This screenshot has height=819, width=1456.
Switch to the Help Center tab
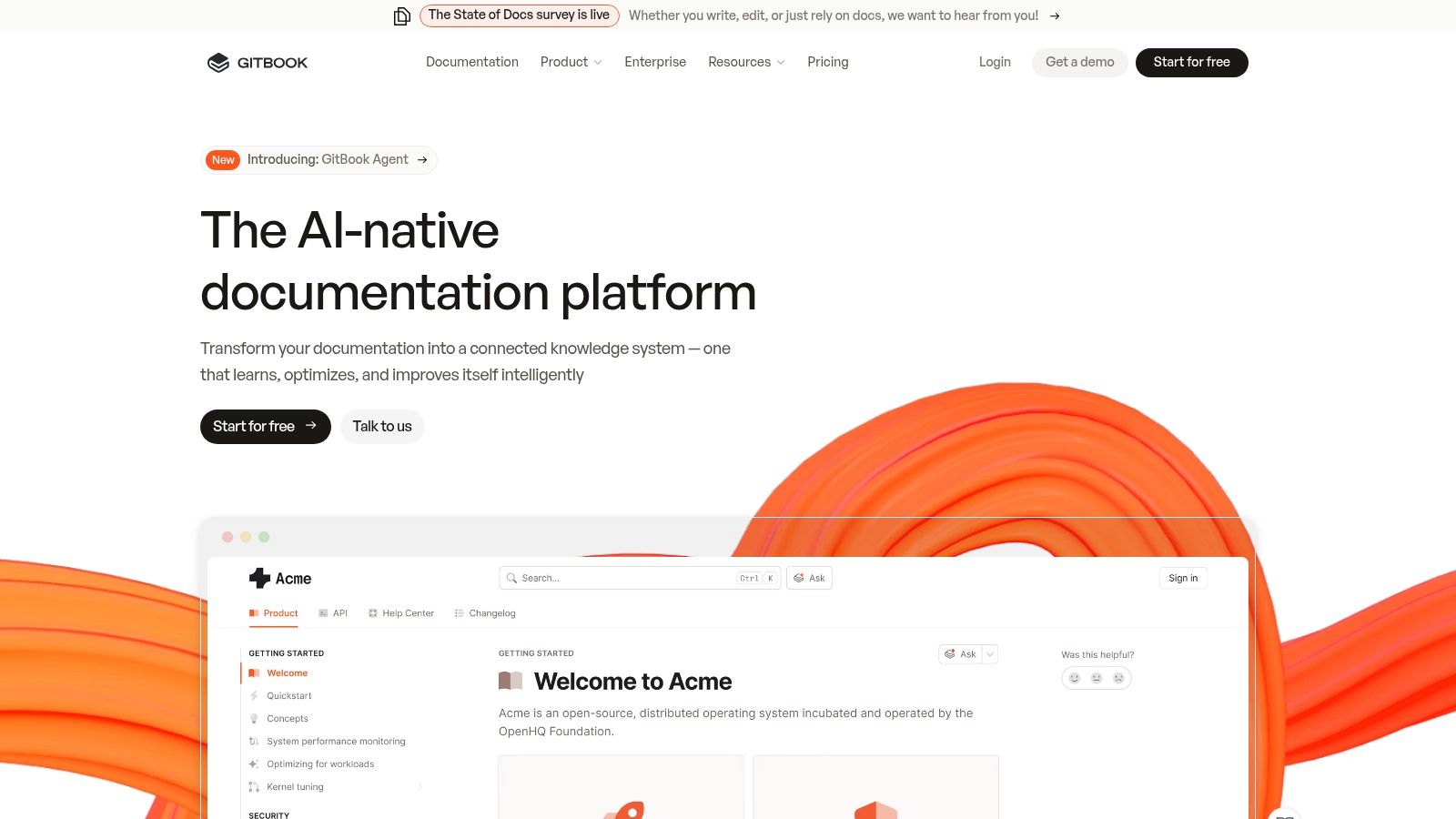tap(408, 612)
